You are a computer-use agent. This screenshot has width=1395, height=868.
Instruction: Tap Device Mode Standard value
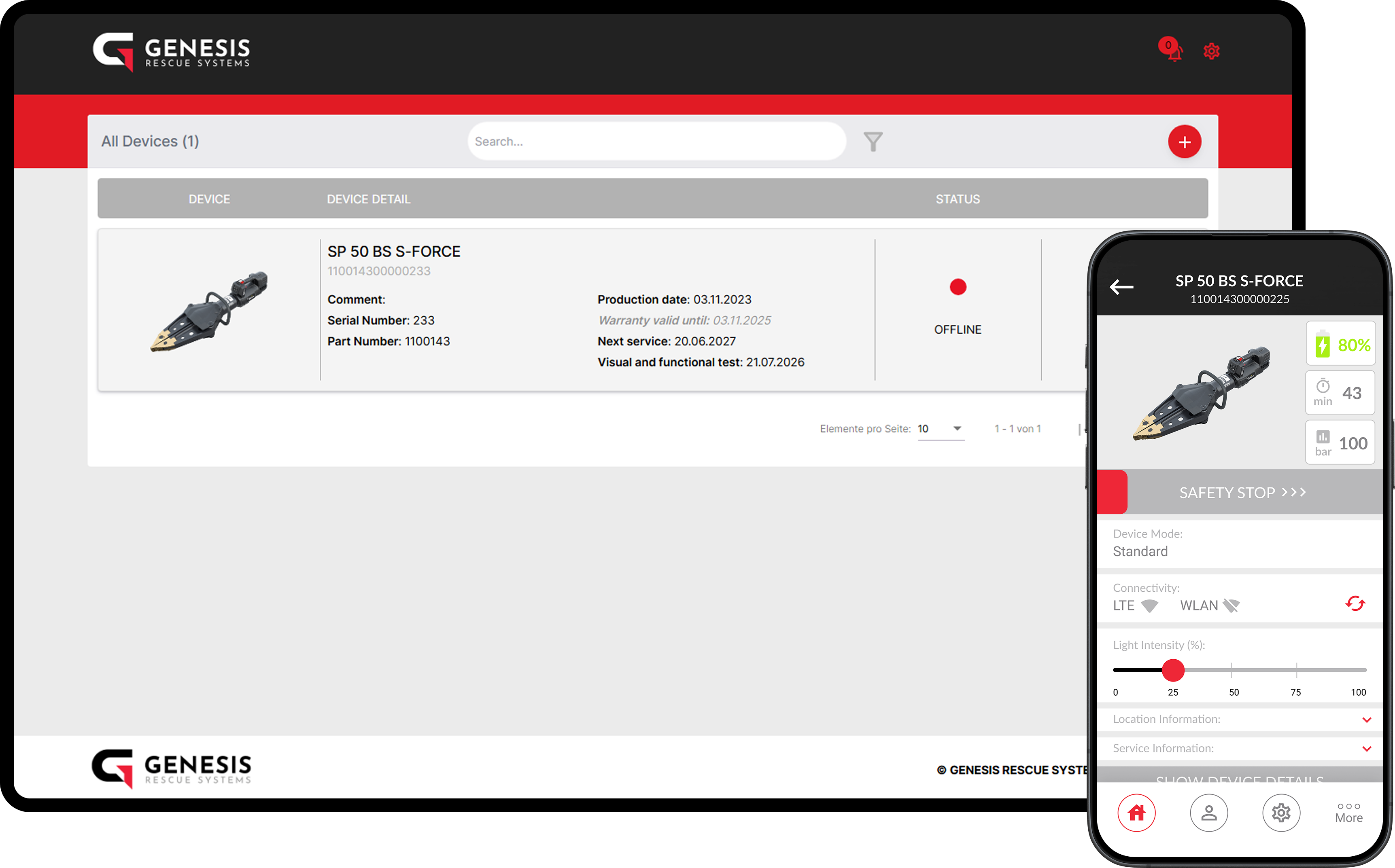(1140, 552)
